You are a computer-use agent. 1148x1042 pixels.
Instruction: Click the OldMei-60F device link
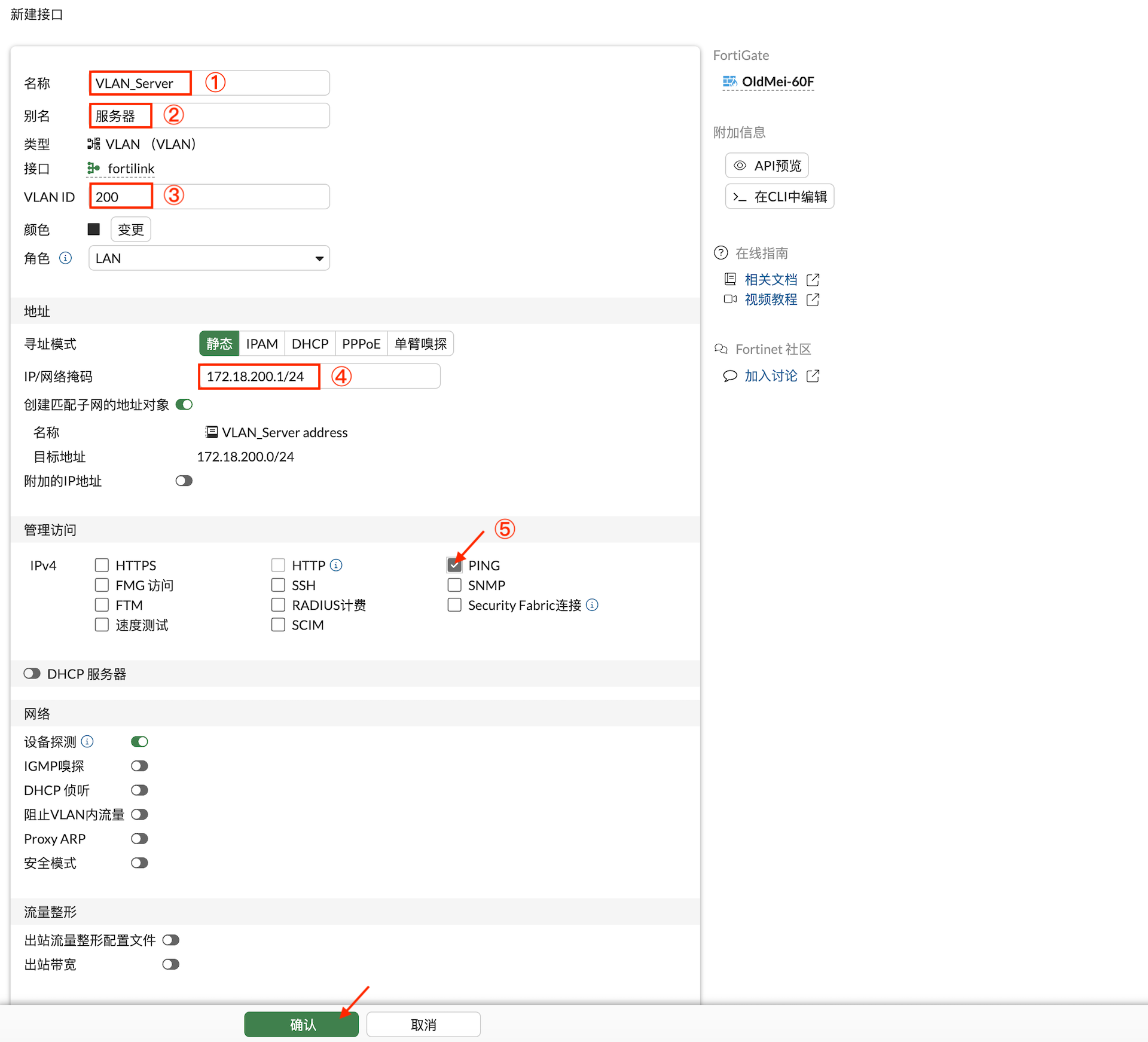pos(778,81)
